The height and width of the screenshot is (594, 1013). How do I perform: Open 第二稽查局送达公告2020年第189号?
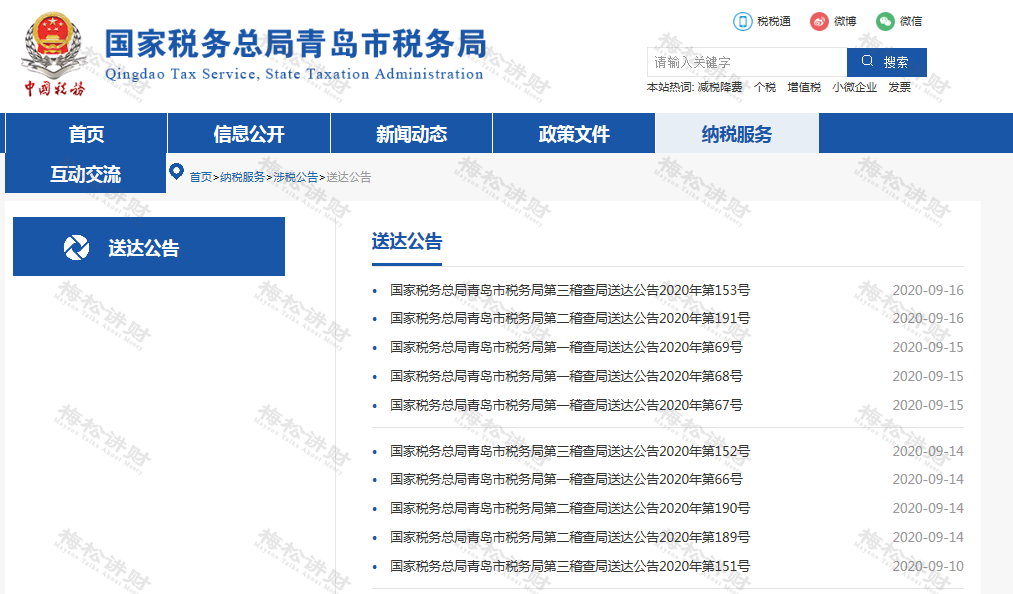coord(570,537)
